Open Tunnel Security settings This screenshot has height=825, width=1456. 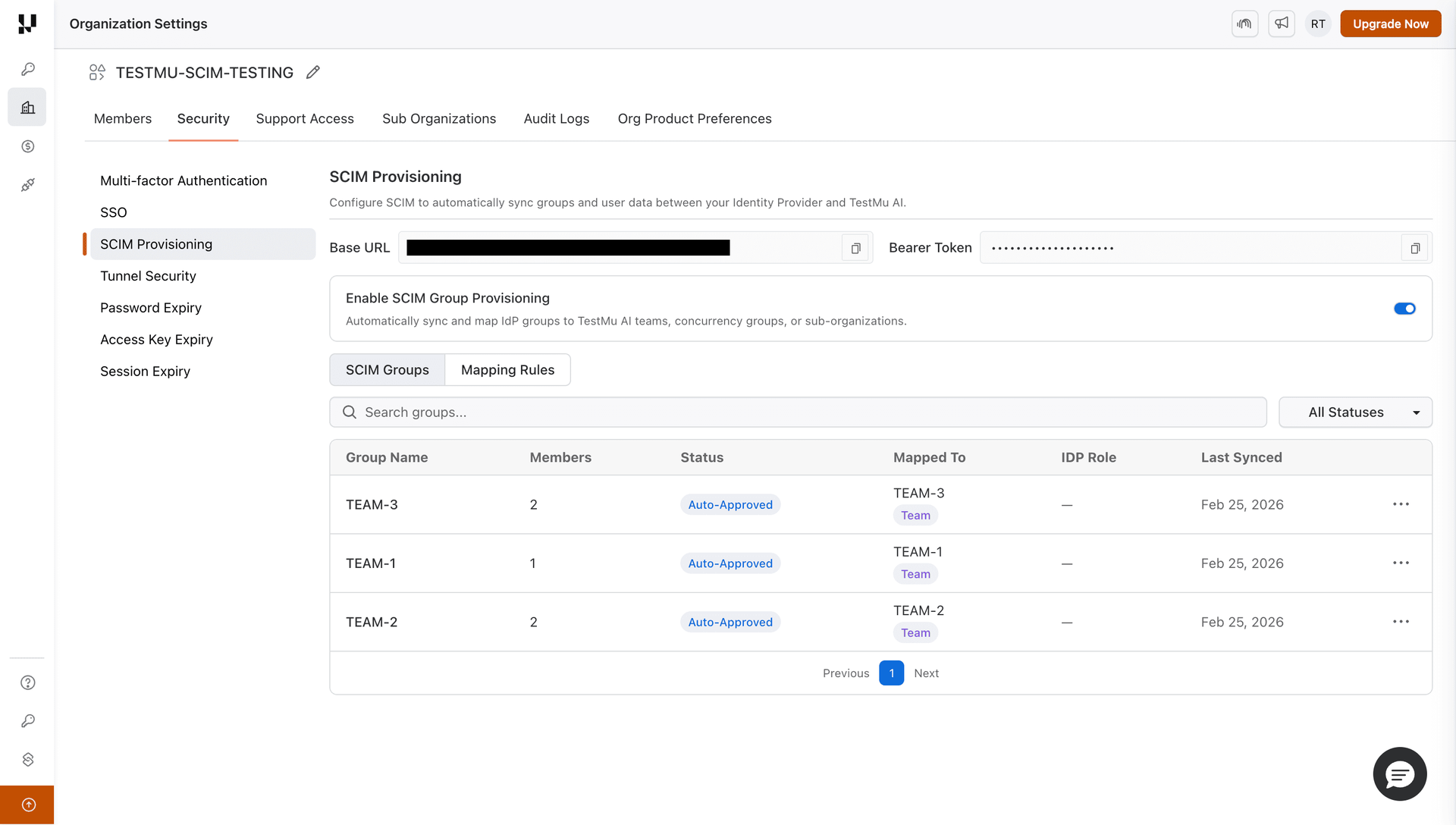pyautogui.click(x=148, y=276)
